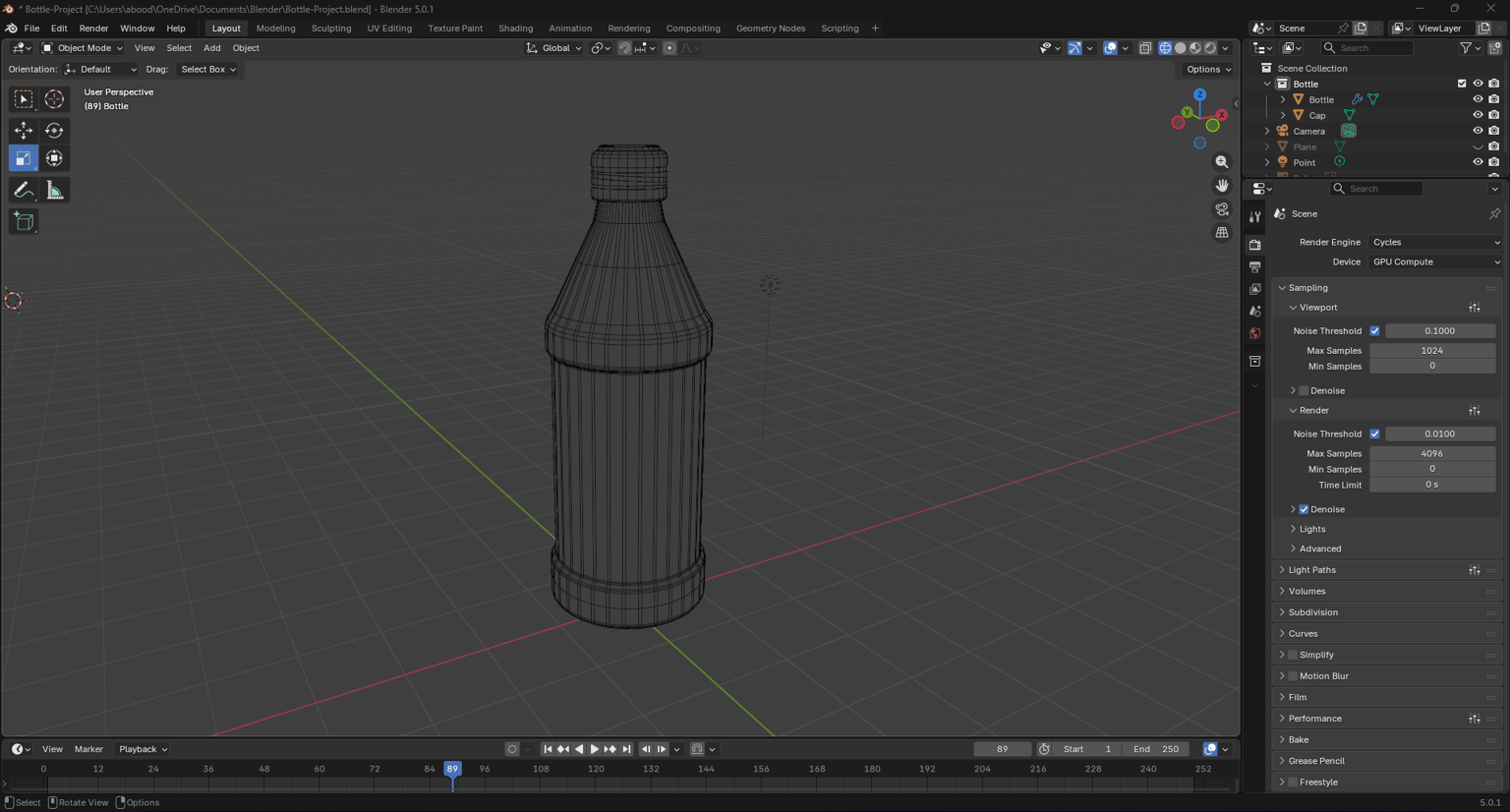The image size is (1510, 812).
Task: Open the File menu
Action: tap(31, 29)
